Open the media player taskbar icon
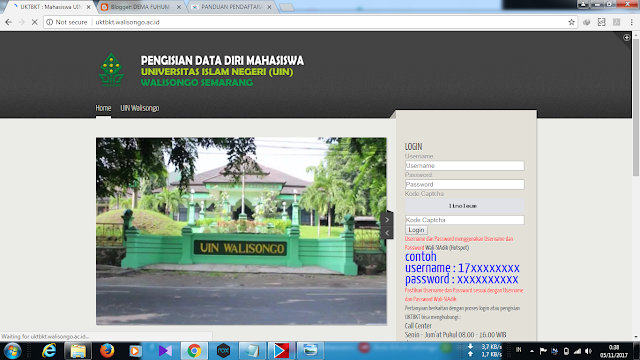This screenshot has width=640, height=360. coord(135,351)
